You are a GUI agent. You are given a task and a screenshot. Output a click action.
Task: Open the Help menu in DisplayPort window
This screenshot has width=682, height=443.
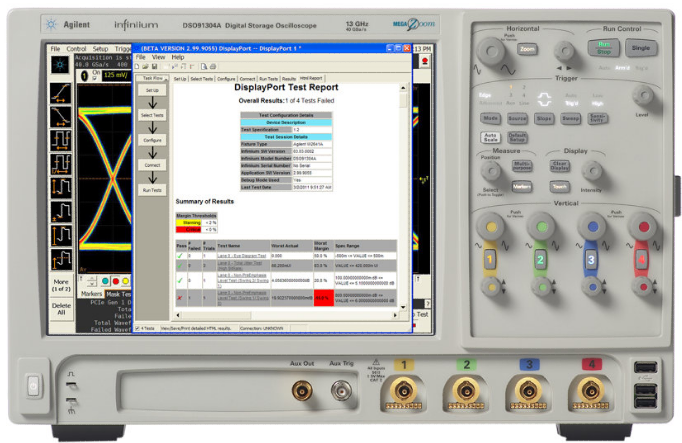(178, 57)
